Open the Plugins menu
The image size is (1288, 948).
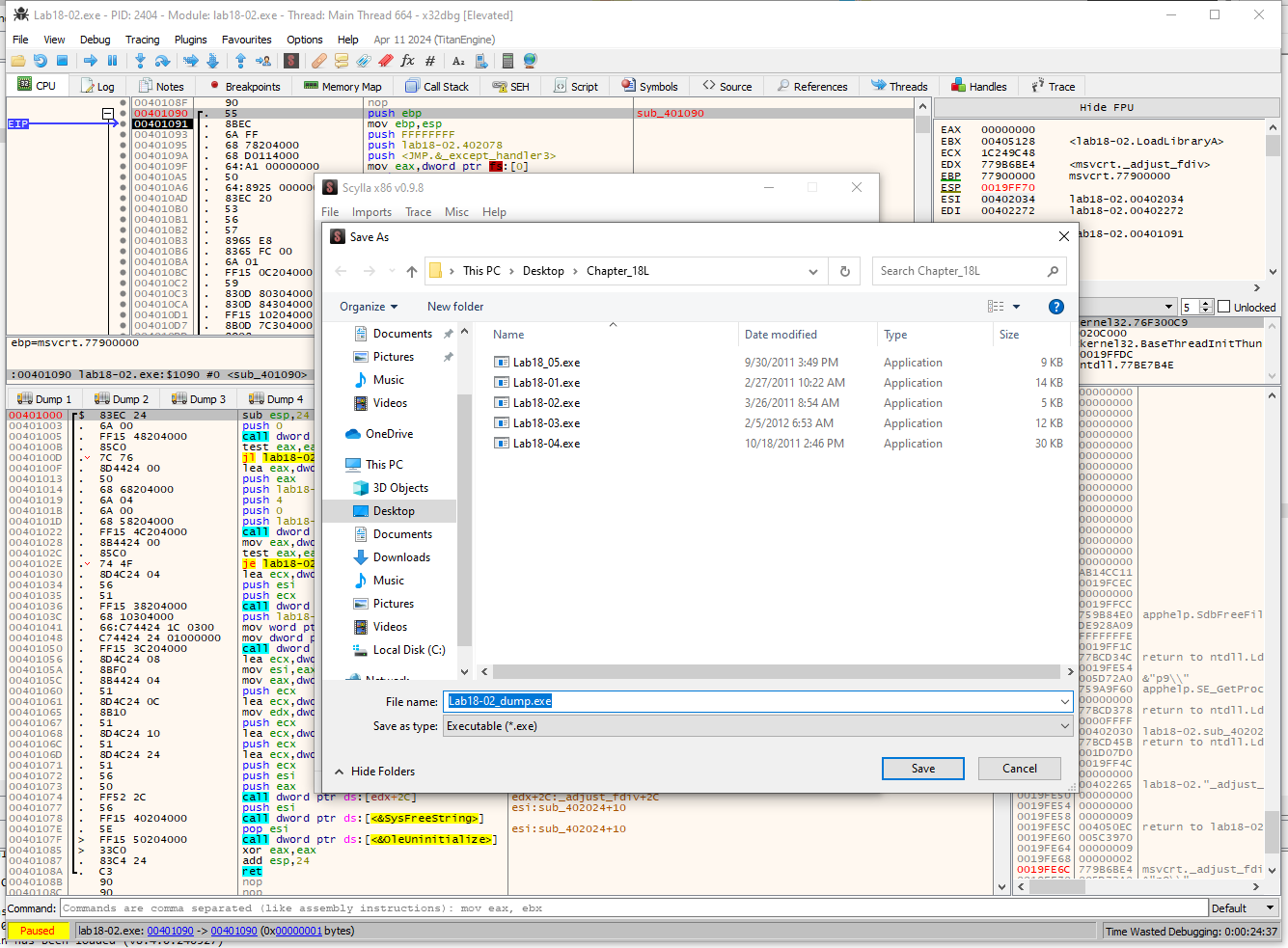point(190,40)
